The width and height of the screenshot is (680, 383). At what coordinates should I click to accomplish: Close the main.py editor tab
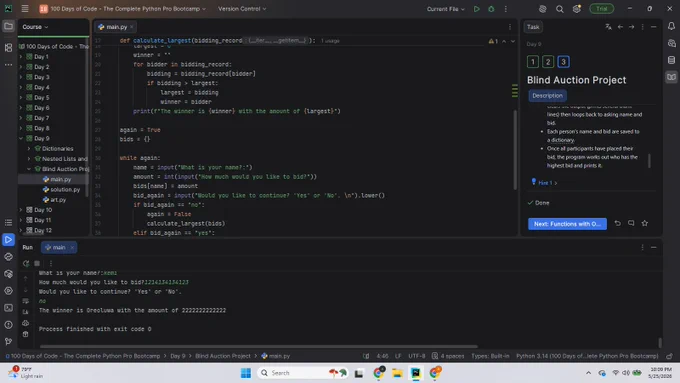(132, 27)
